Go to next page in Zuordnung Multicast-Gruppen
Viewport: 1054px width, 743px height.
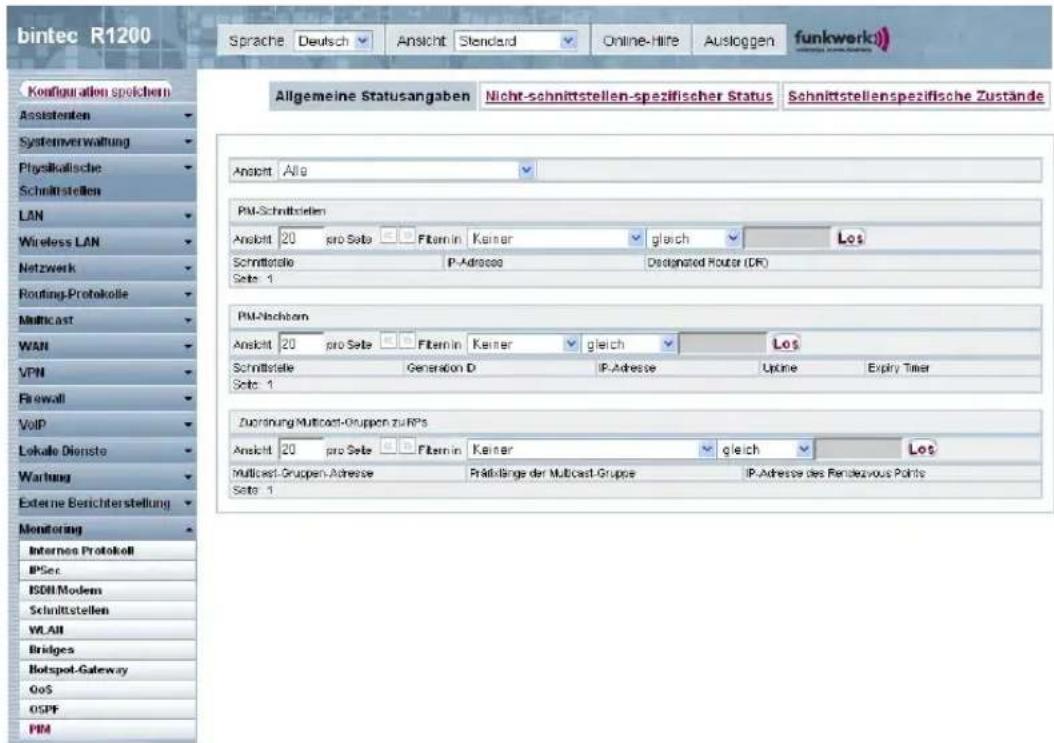pos(406,446)
